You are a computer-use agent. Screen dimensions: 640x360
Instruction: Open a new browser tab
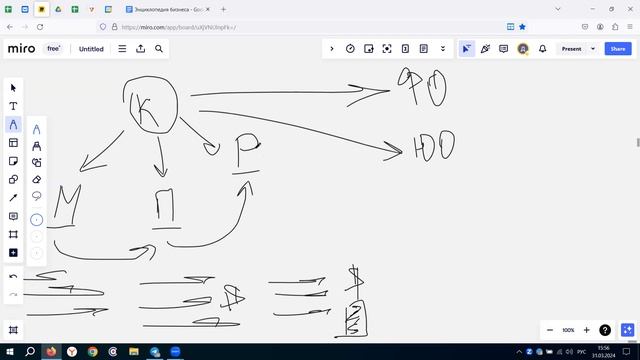click(x=223, y=9)
